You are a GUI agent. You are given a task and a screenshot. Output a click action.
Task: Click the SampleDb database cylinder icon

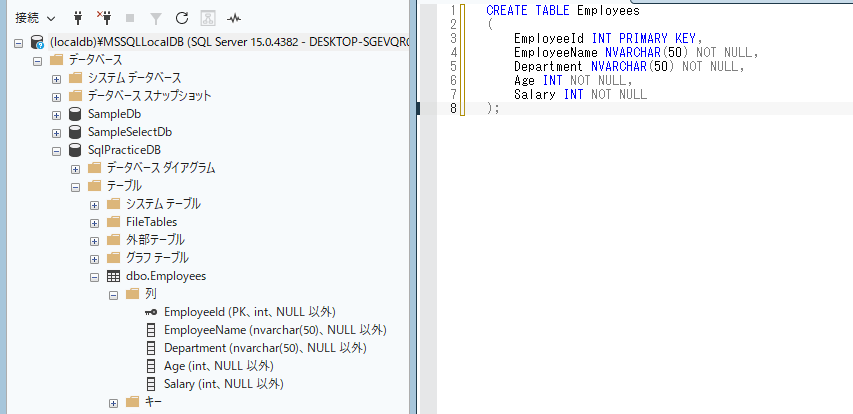[75, 114]
